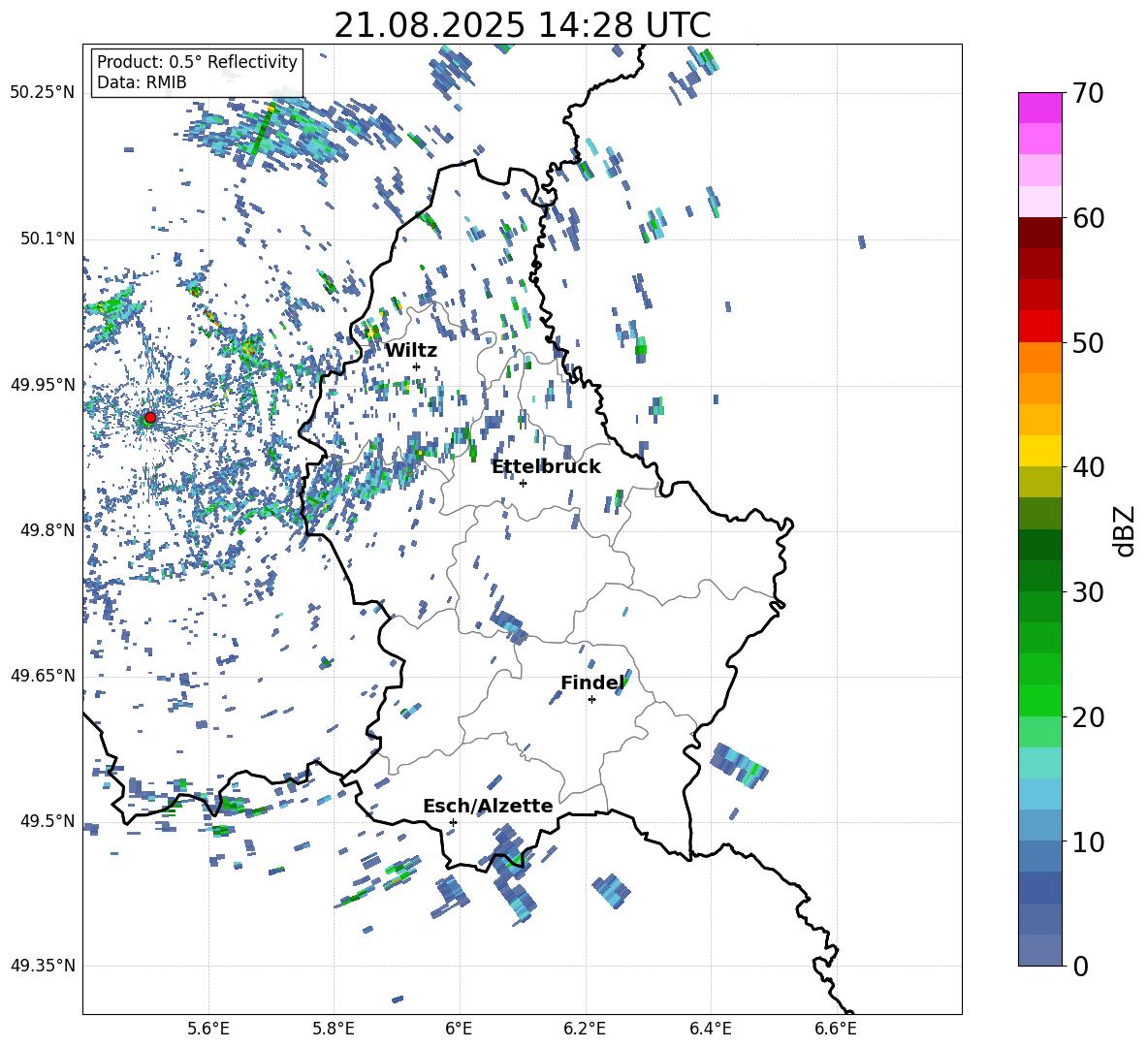Click the colorbar tick value 50

coord(1087,342)
